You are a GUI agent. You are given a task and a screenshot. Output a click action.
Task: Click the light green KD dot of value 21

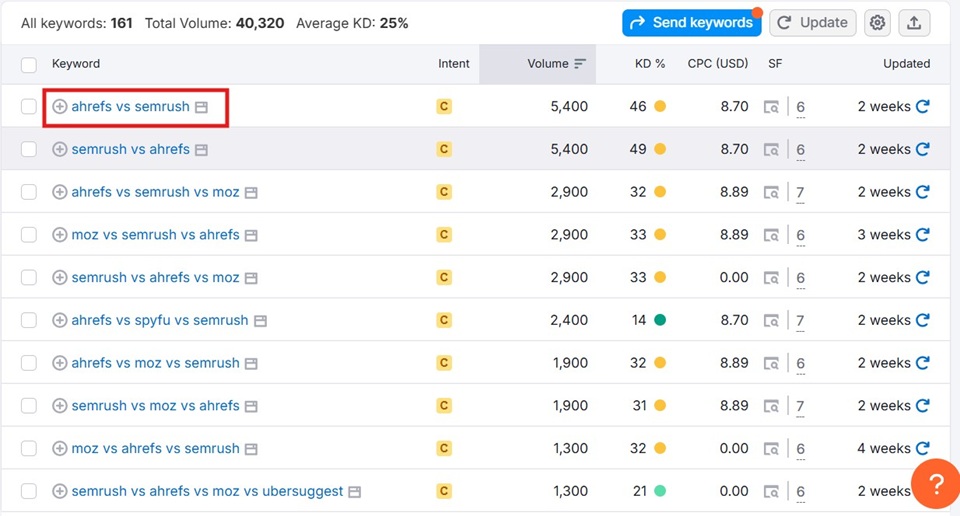tap(660, 491)
